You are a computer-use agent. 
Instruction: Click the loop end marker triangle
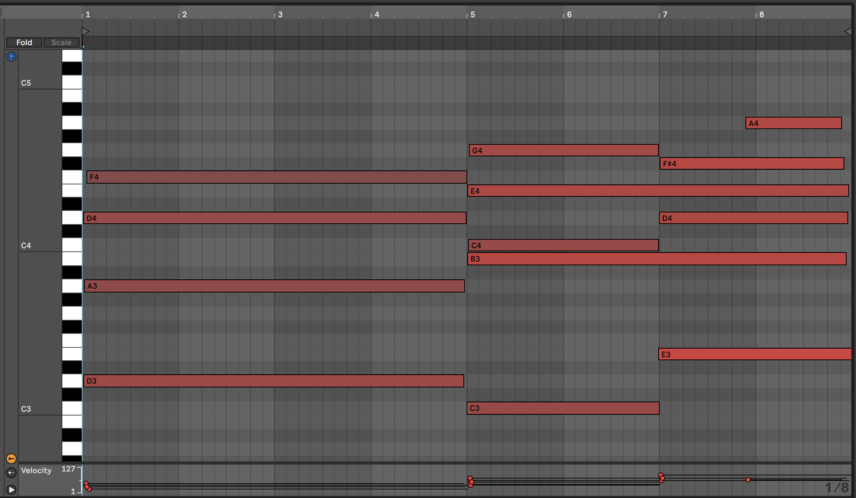point(848,31)
